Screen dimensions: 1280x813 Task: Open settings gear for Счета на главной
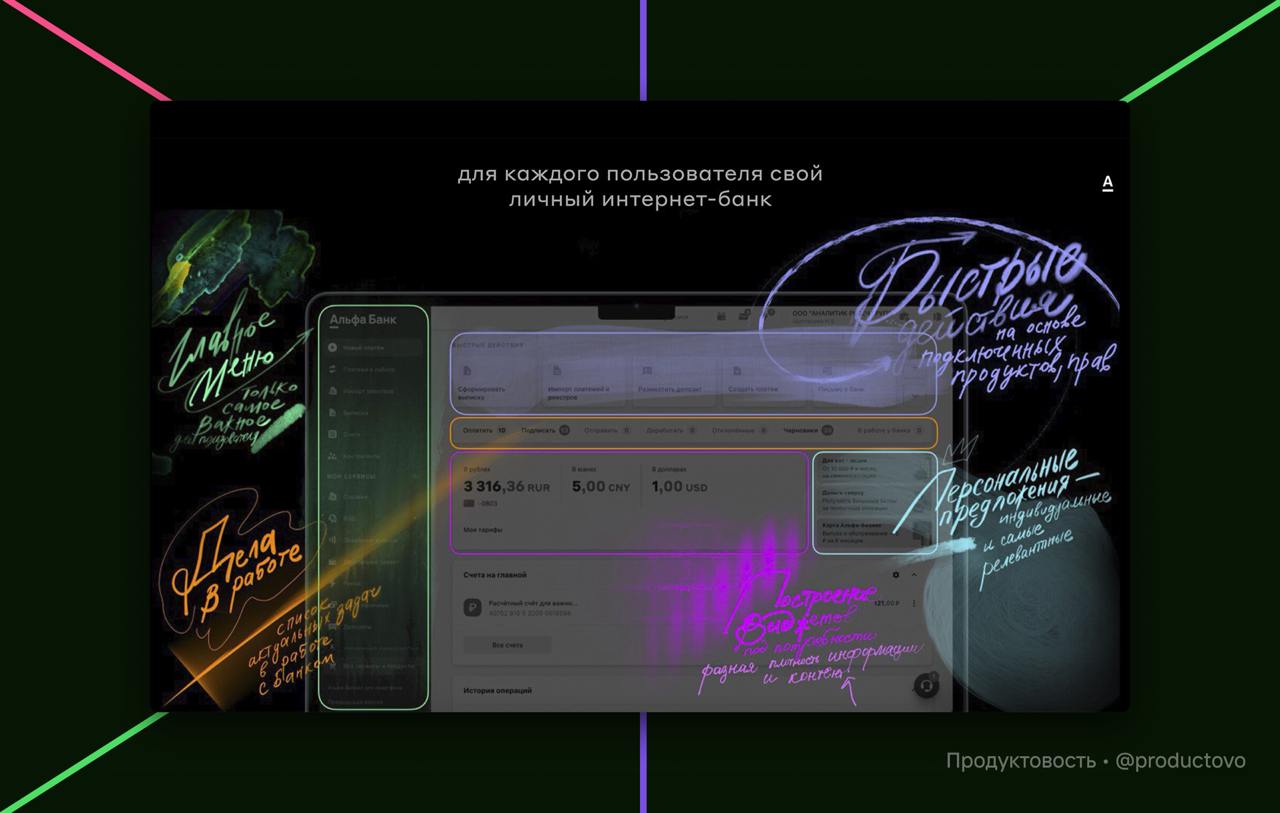pyautogui.click(x=896, y=575)
